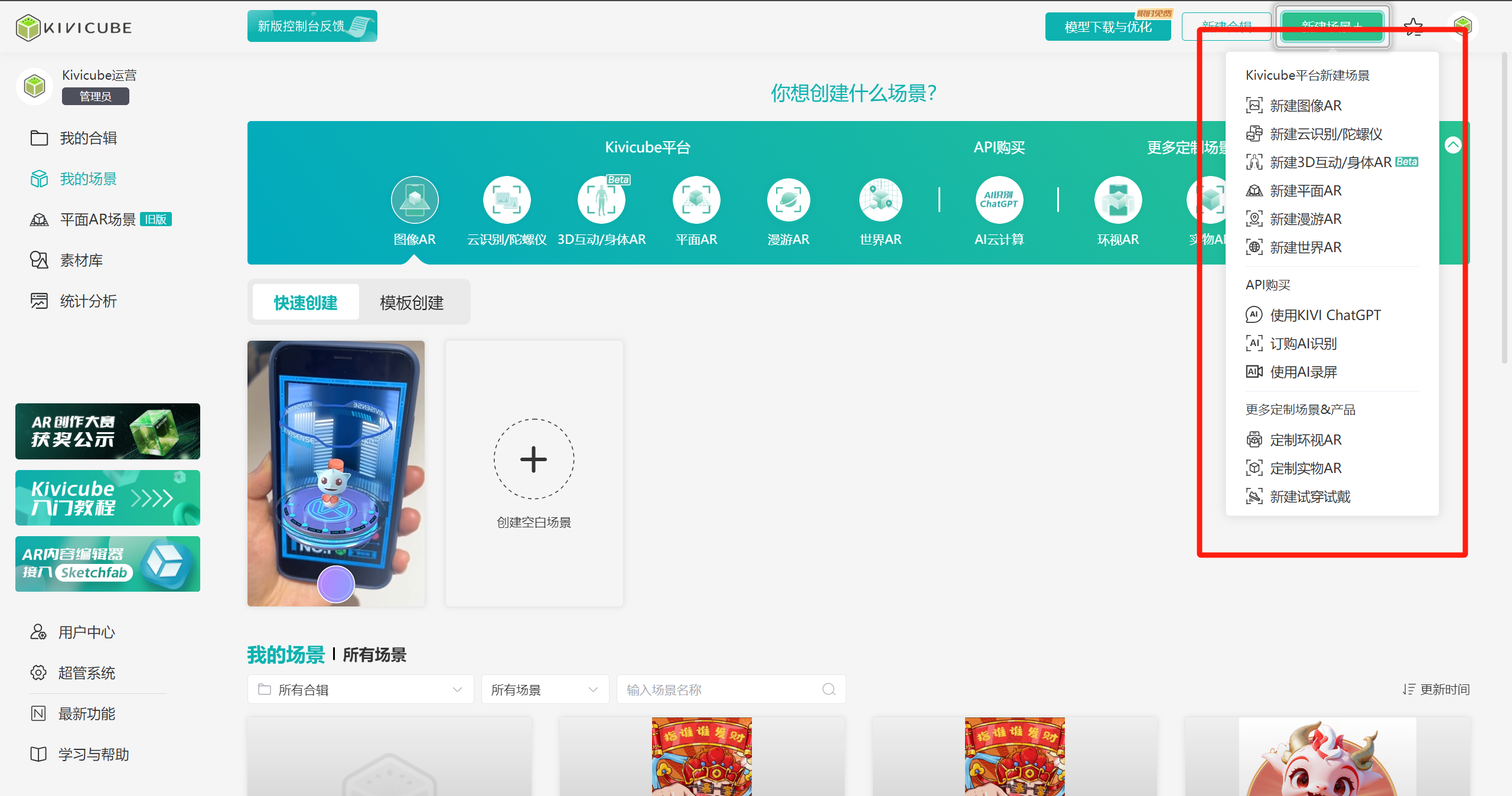Select the 世界AR scene icon
The height and width of the screenshot is (796, 1512).
[881, 200]
